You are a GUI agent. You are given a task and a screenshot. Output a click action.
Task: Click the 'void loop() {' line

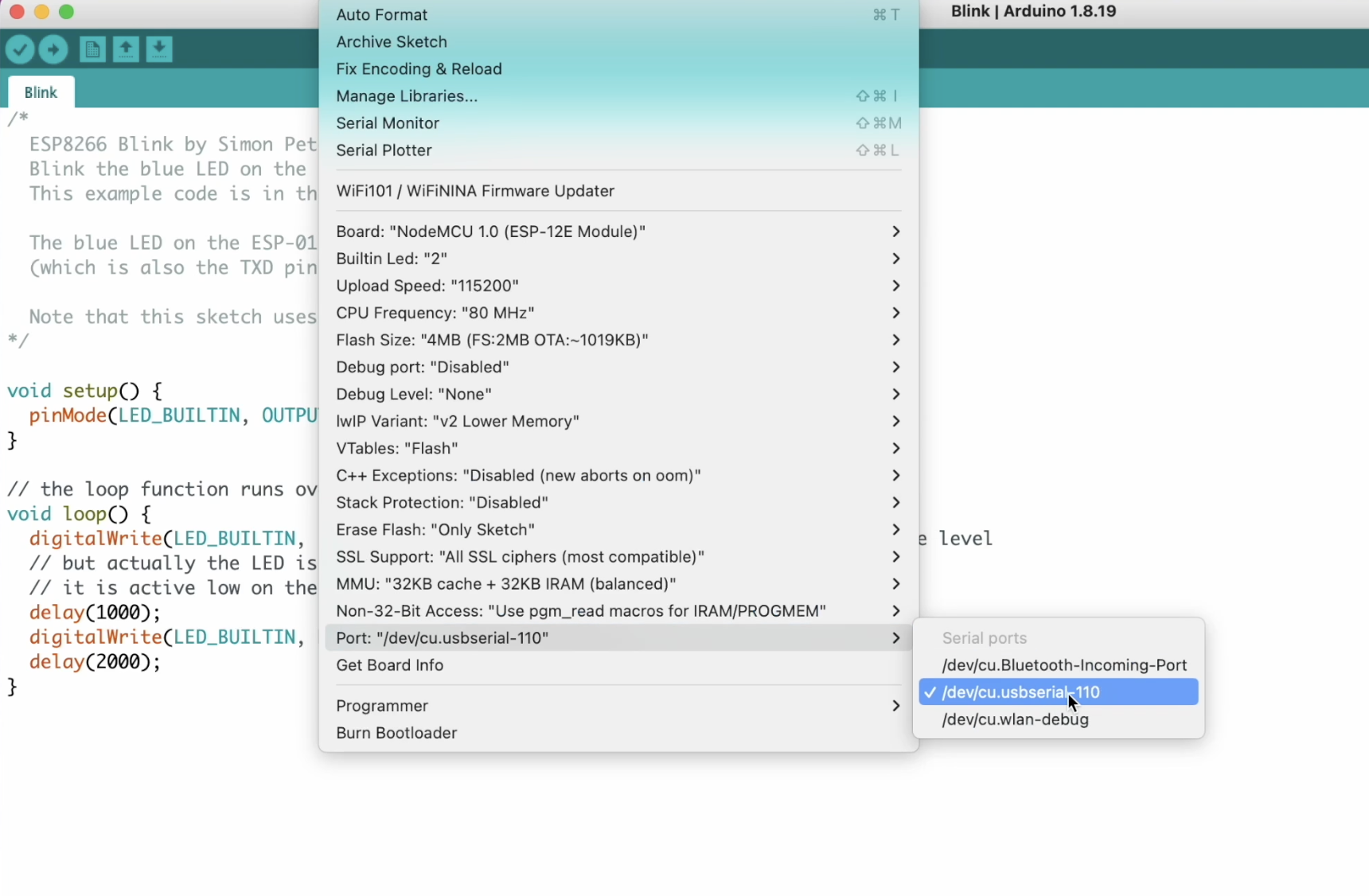(79, 513)
